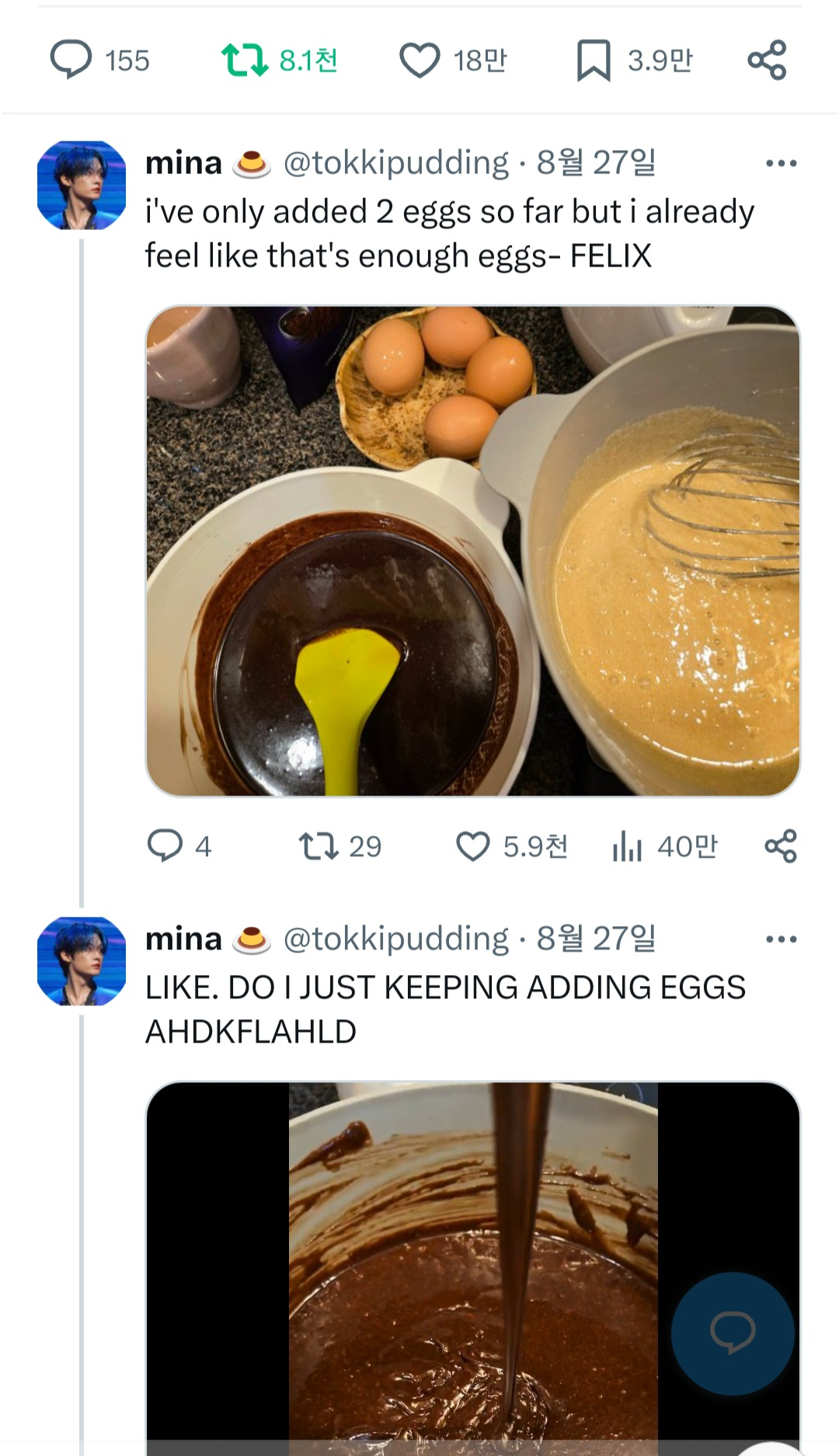Click the 8월 27일 timestamp on first tweet

coord(597,162)
